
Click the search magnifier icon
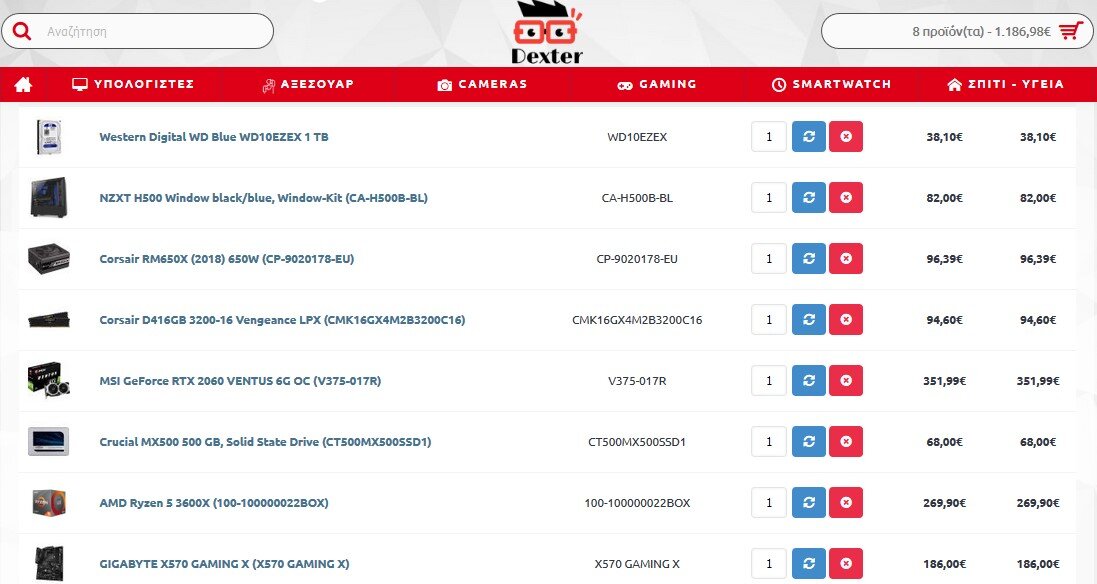[x=22, y=31]
